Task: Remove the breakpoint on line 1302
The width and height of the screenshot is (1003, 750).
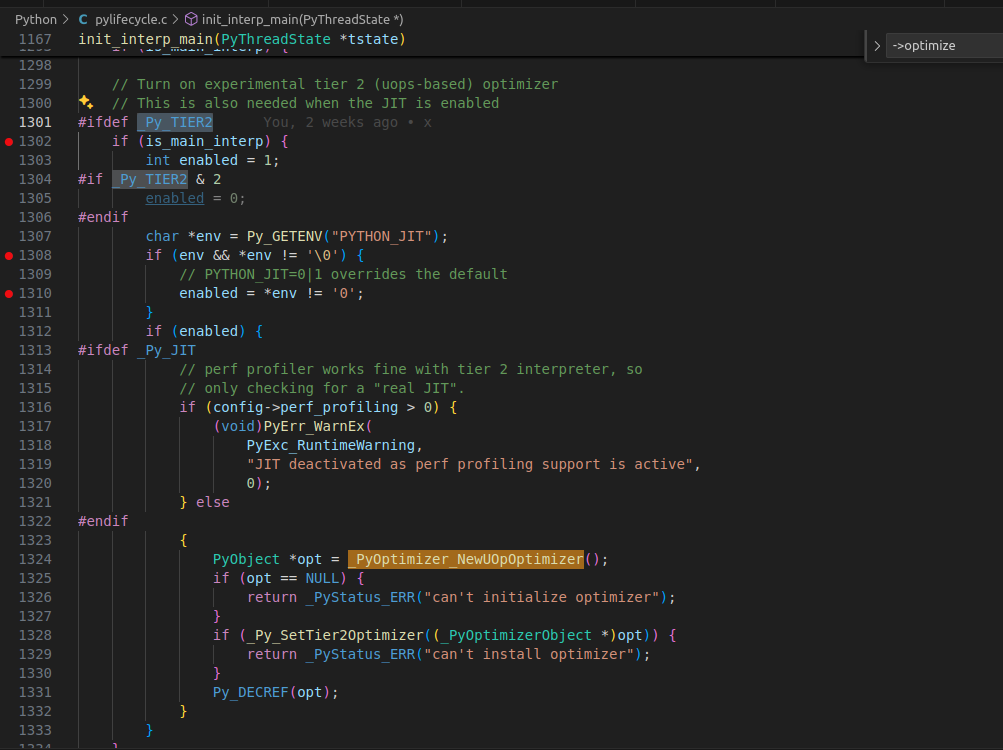Action: pyautogui.click(x=9, y=142)
